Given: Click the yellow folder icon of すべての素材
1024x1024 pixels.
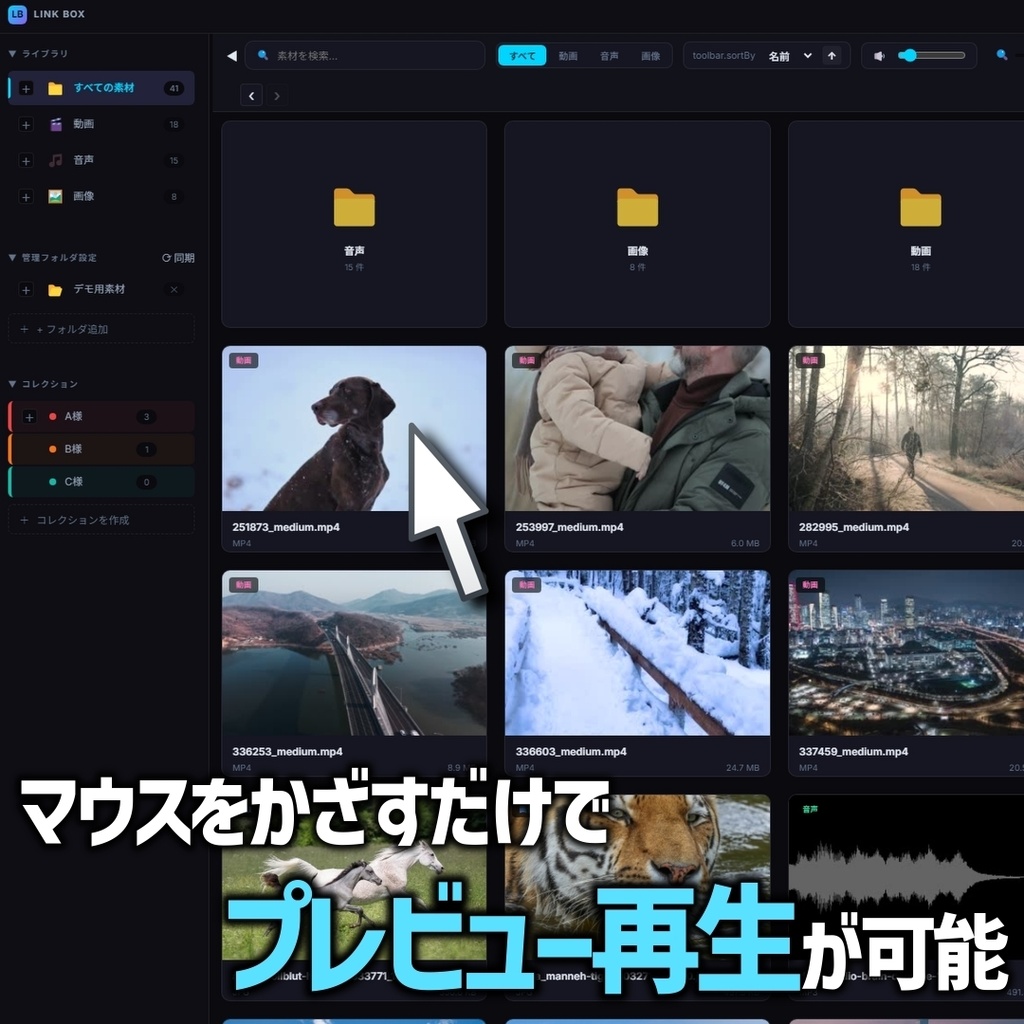Looking at the screenshot, I should pos(56,89).
